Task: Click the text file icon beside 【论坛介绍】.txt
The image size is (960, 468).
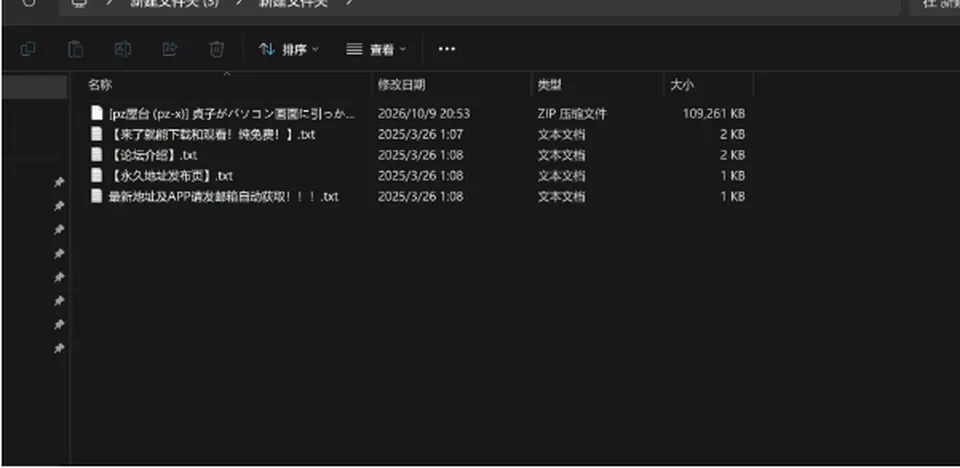Action: [x=97, y=154]
